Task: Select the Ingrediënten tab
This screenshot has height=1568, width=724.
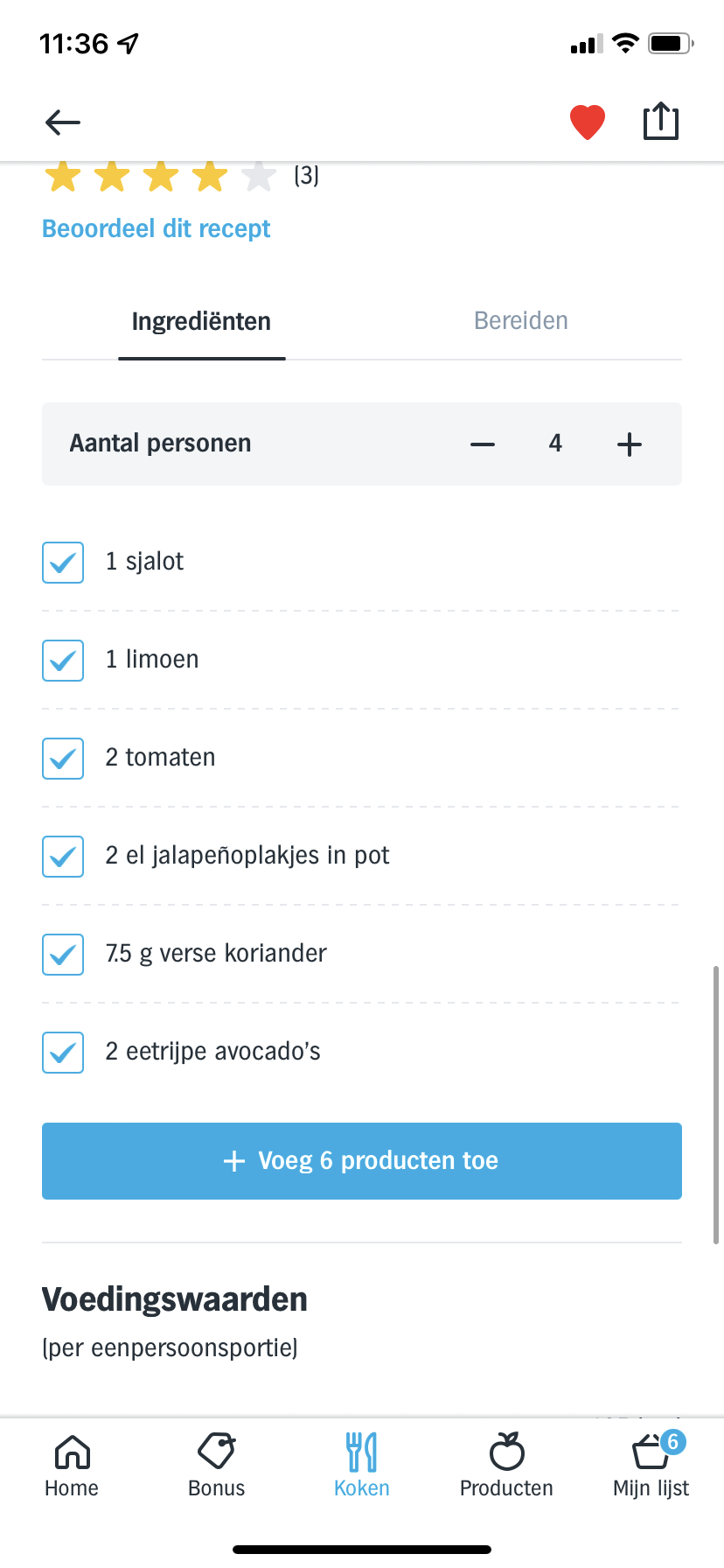Action: (x=201, y=322)
